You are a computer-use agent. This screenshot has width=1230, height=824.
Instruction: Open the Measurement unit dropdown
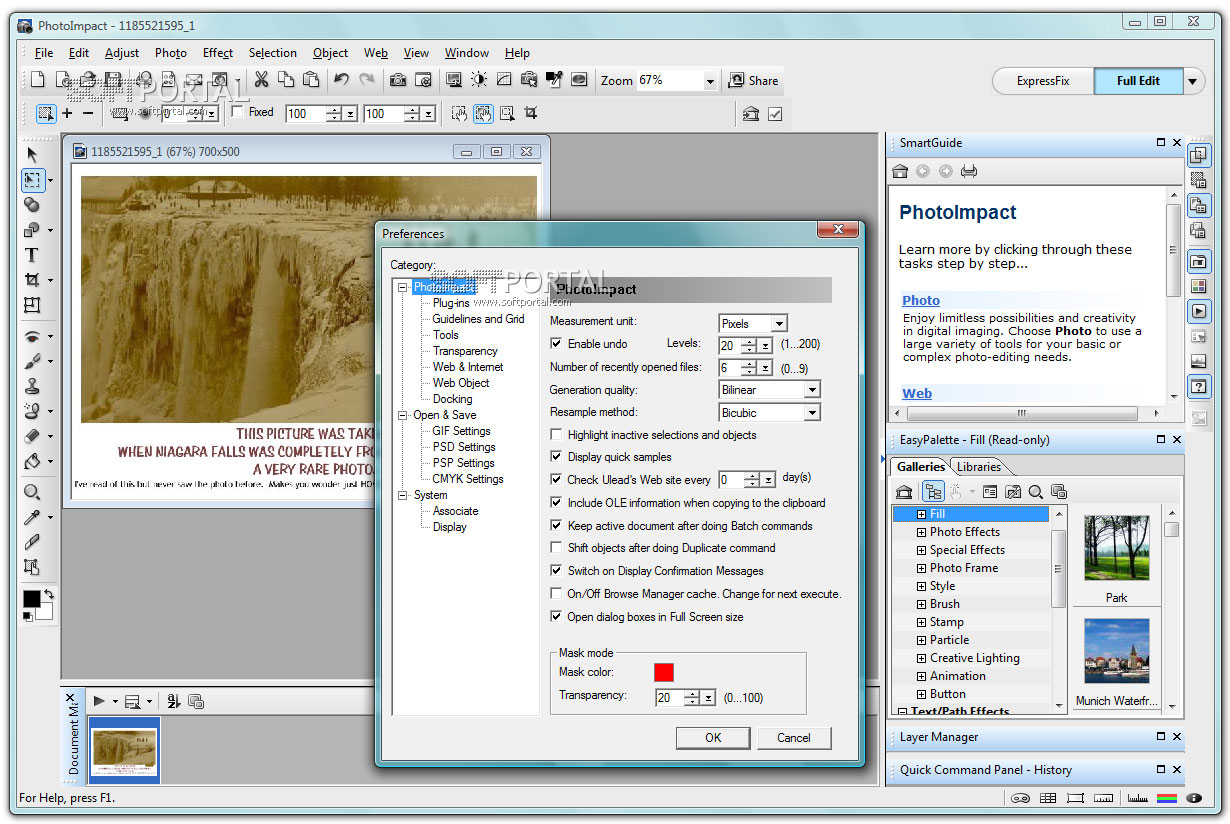pyautogui.click(x=779, y=324)
